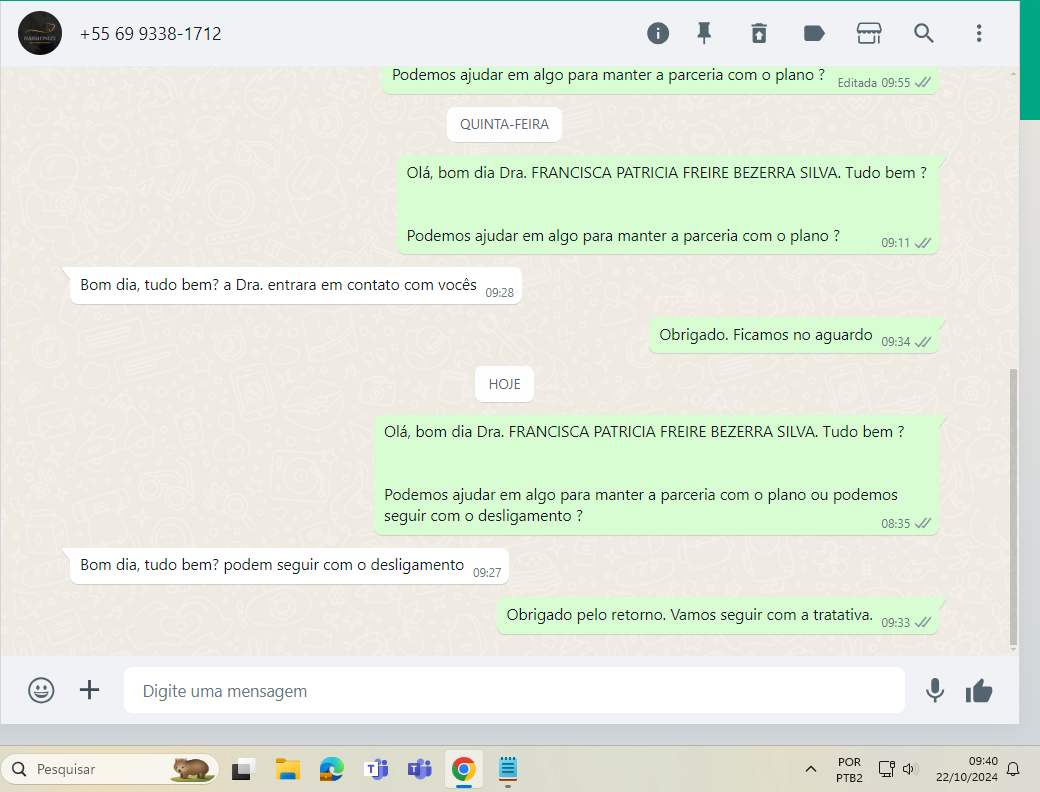Open the contact profile picture
The height and width of the screenshot is (792, 1040).
click(x=40, y=33)
